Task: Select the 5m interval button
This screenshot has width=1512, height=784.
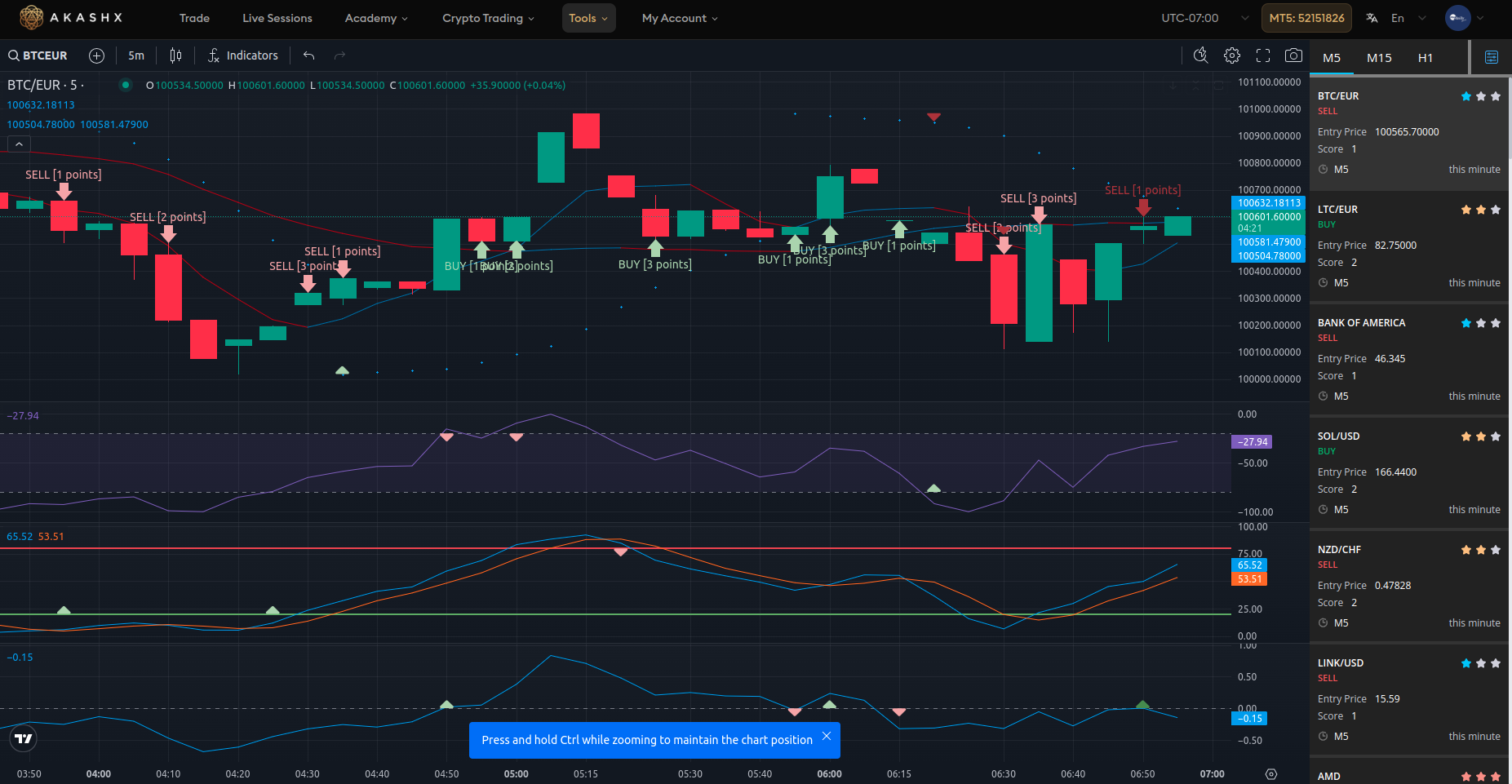Action: (136, 55)
